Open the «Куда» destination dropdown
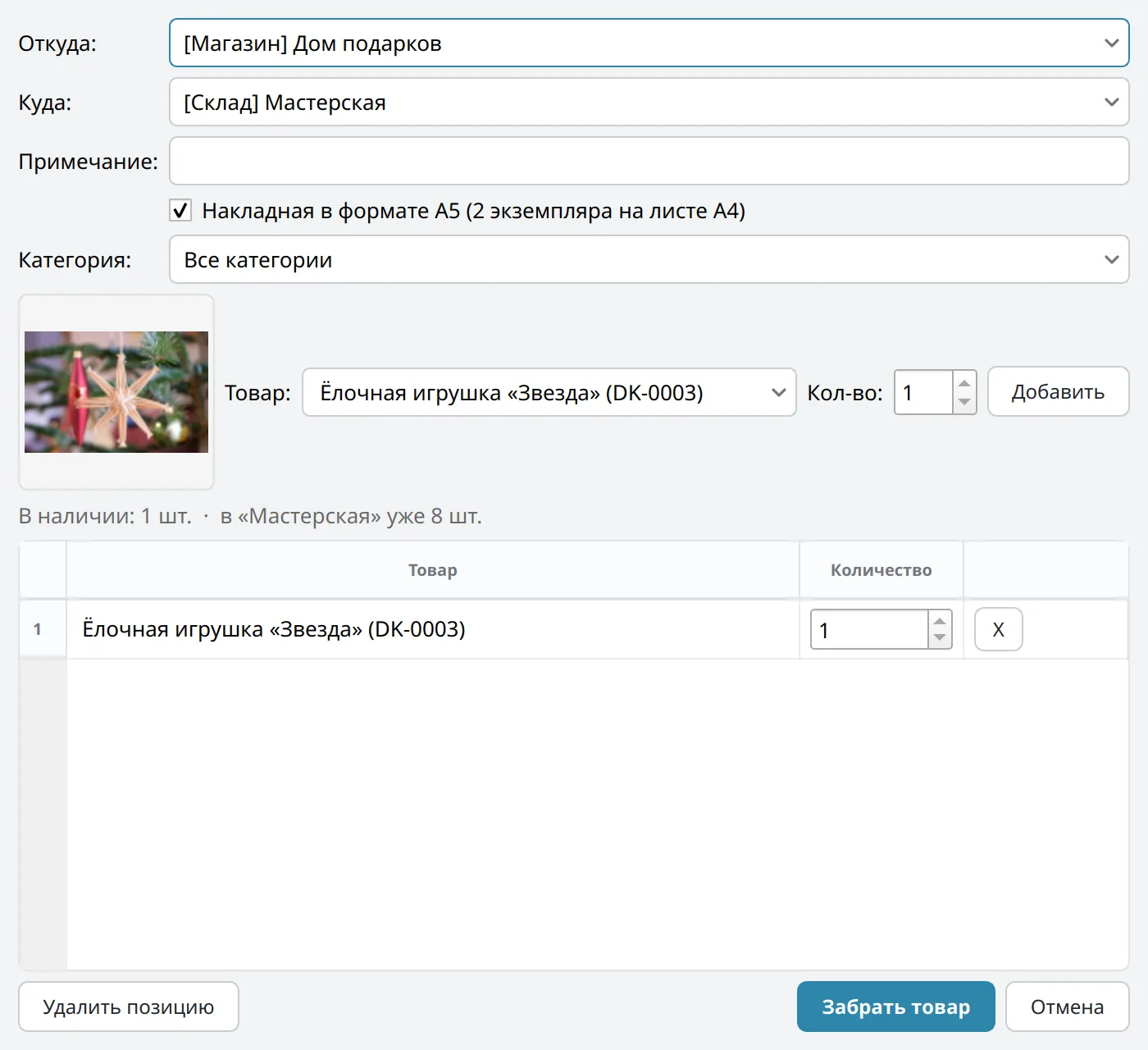 [x=649, y=102]
